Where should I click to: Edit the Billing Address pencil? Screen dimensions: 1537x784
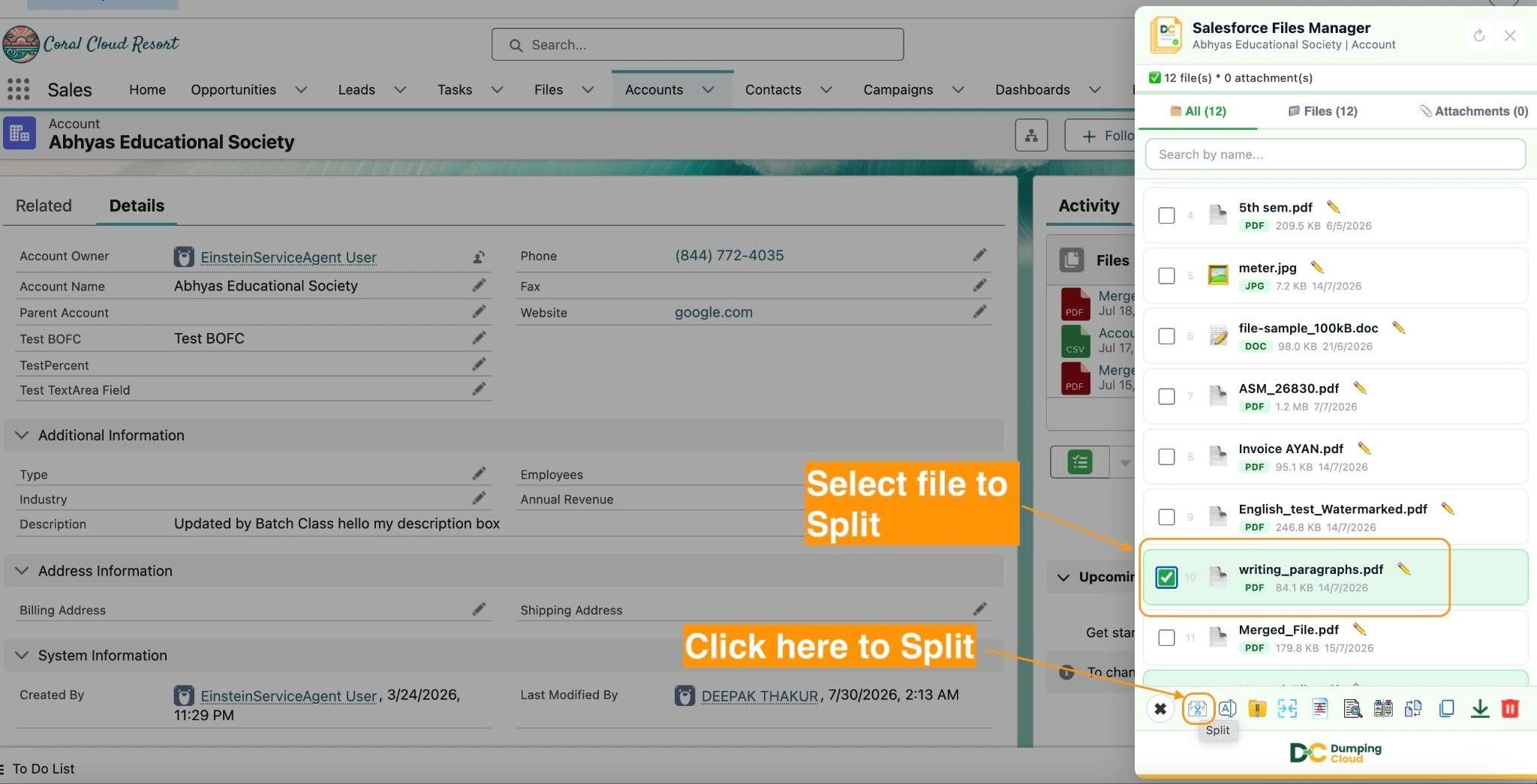[479, 608]
